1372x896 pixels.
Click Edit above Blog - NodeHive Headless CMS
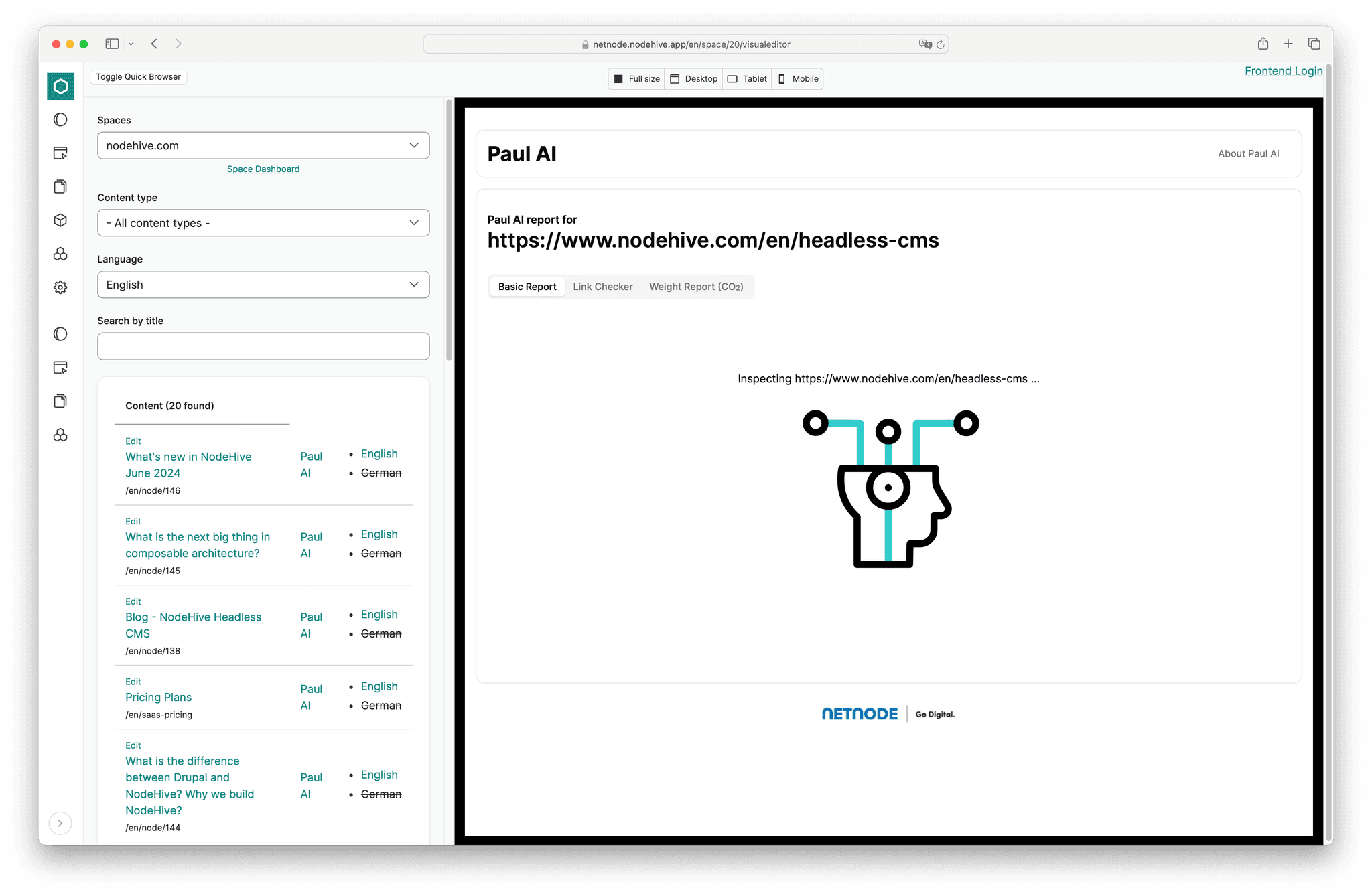tap(133, 601)
